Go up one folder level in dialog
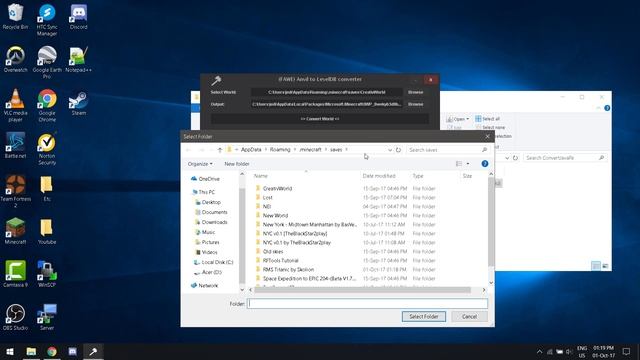The height and width of the screenshot is (360, 640). click(220, 150)
